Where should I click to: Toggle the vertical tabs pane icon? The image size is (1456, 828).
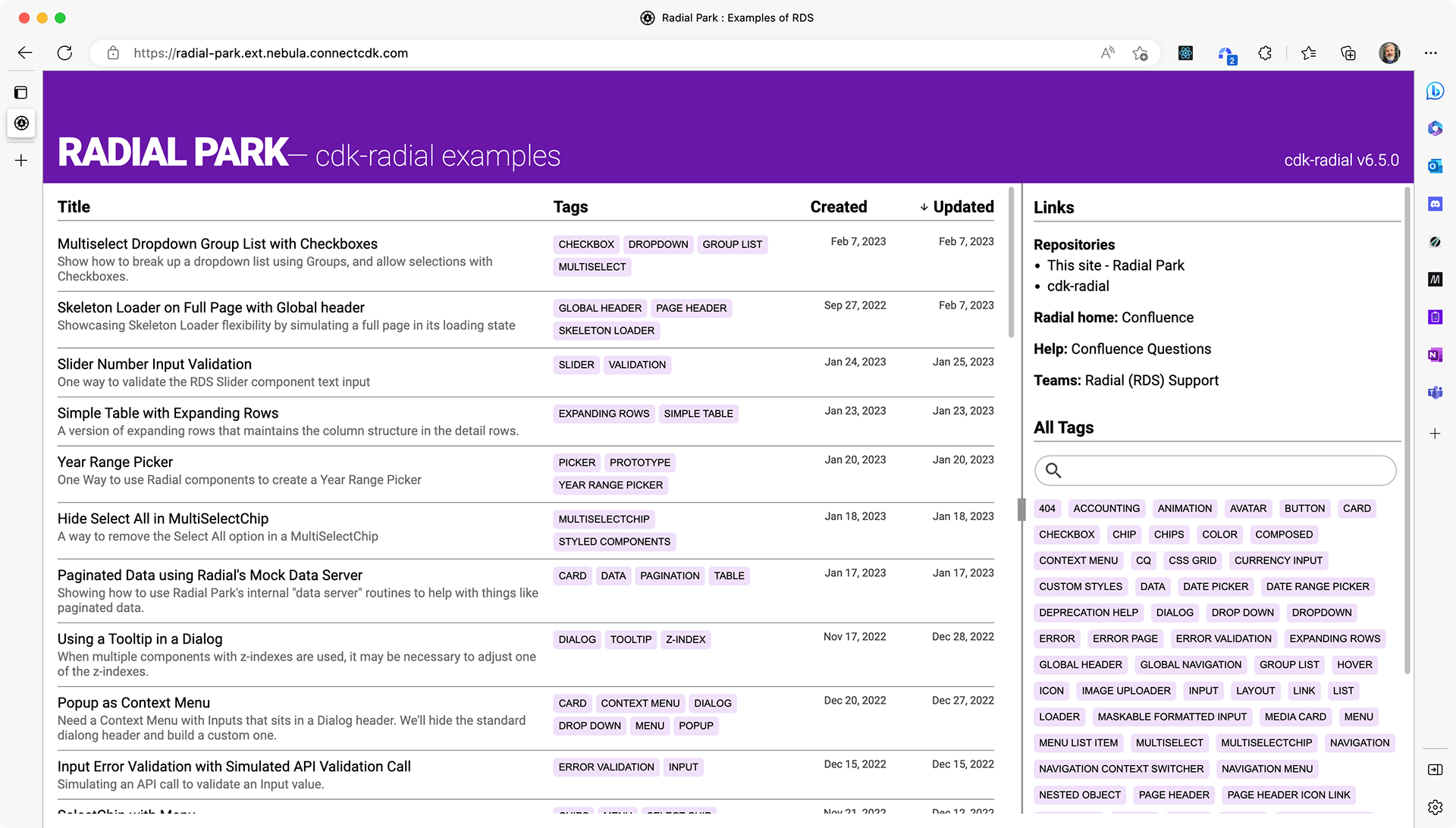click(x=21, y=93)
